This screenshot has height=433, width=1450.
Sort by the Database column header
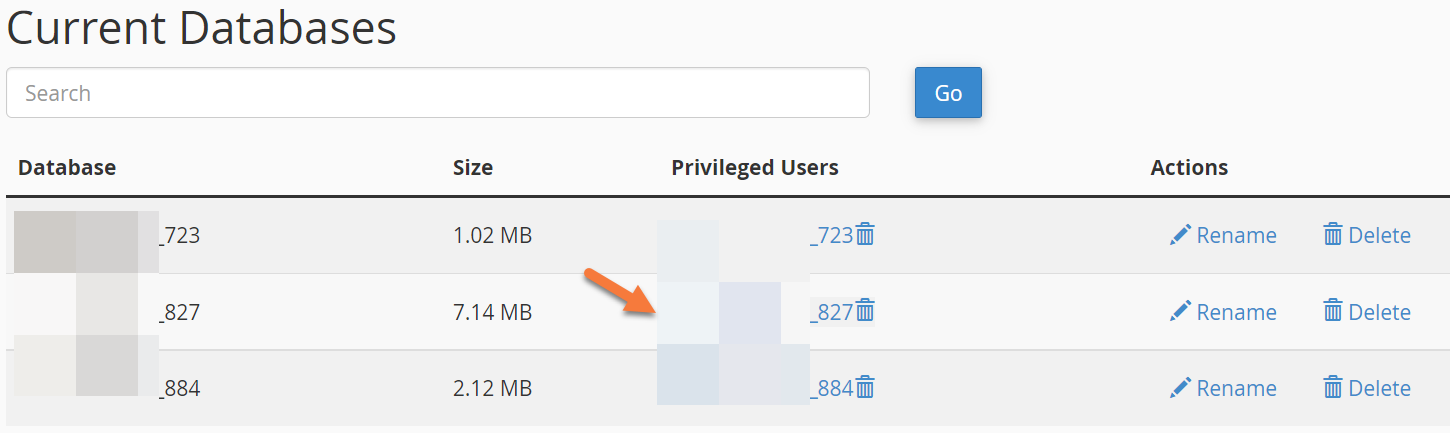click(x=67, y=167)
